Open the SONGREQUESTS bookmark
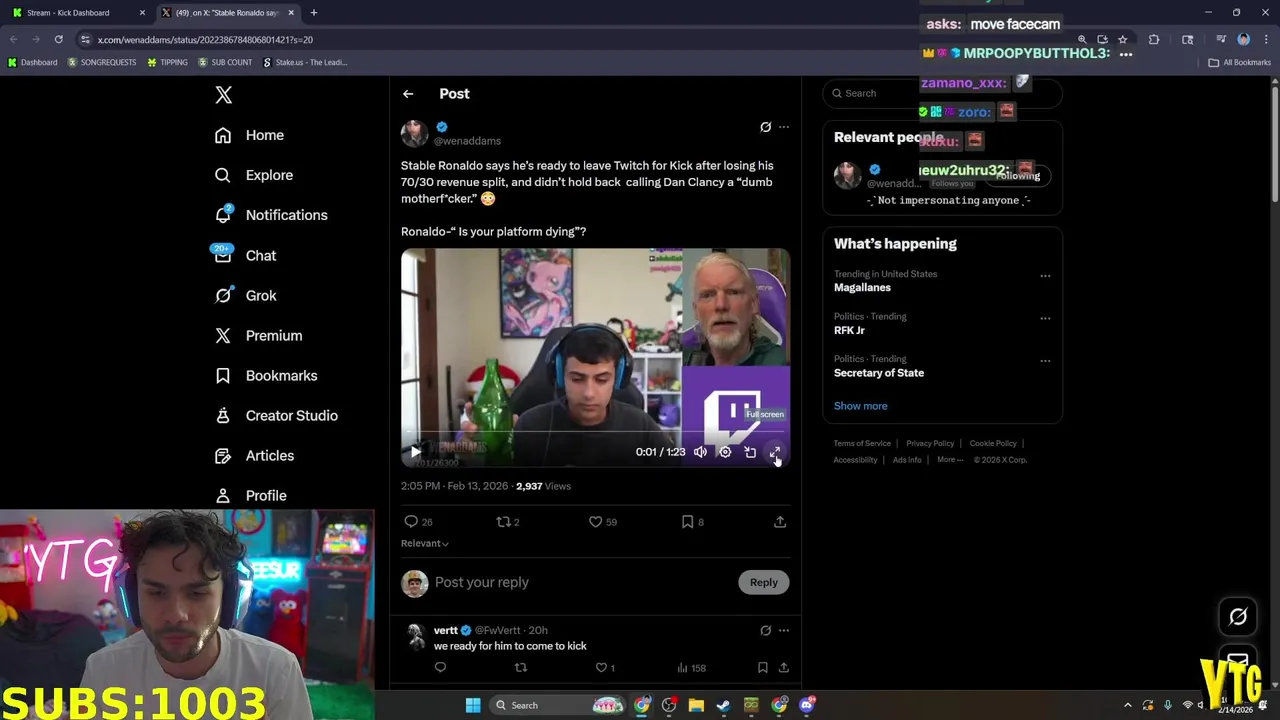Screen dimensions: 1280x720 point(102,62)
